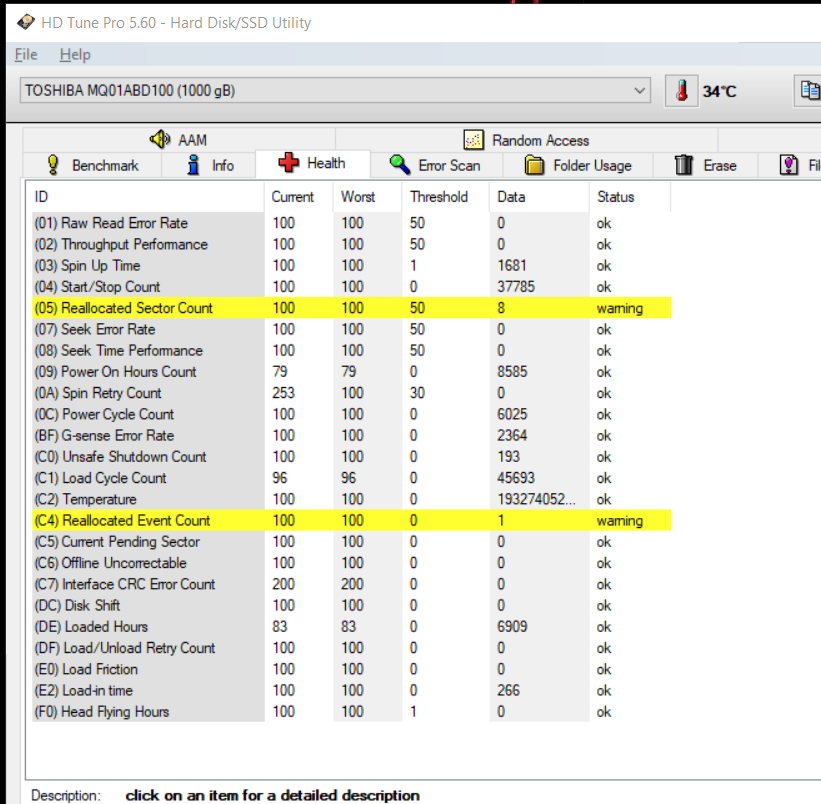This screenshot has height=804, width=821.
Task: Click the thermometer temperature icon
Action: point(681,91)
